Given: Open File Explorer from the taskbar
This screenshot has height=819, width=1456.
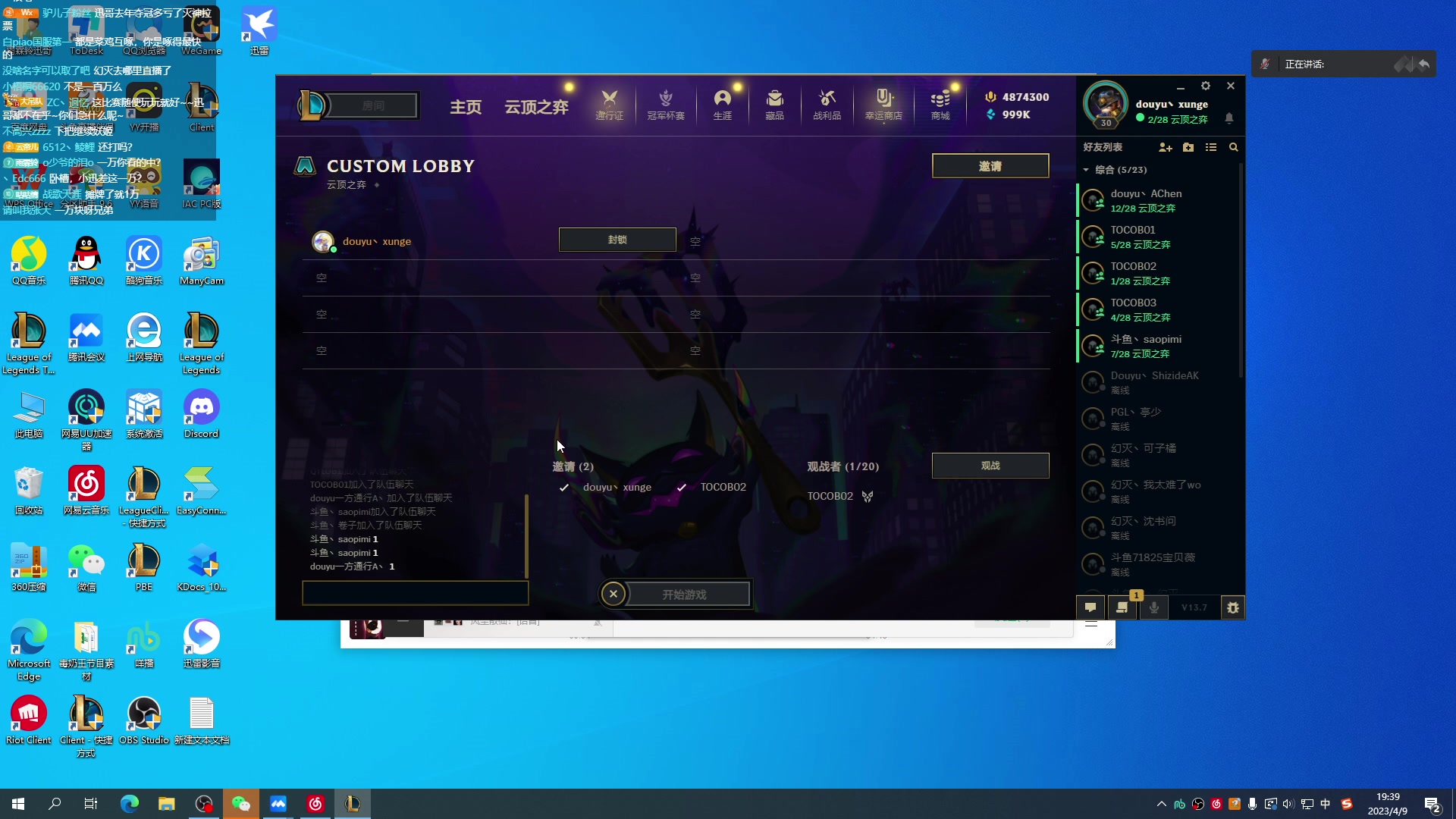Looking at the screenshot, I should coord(167,804).
